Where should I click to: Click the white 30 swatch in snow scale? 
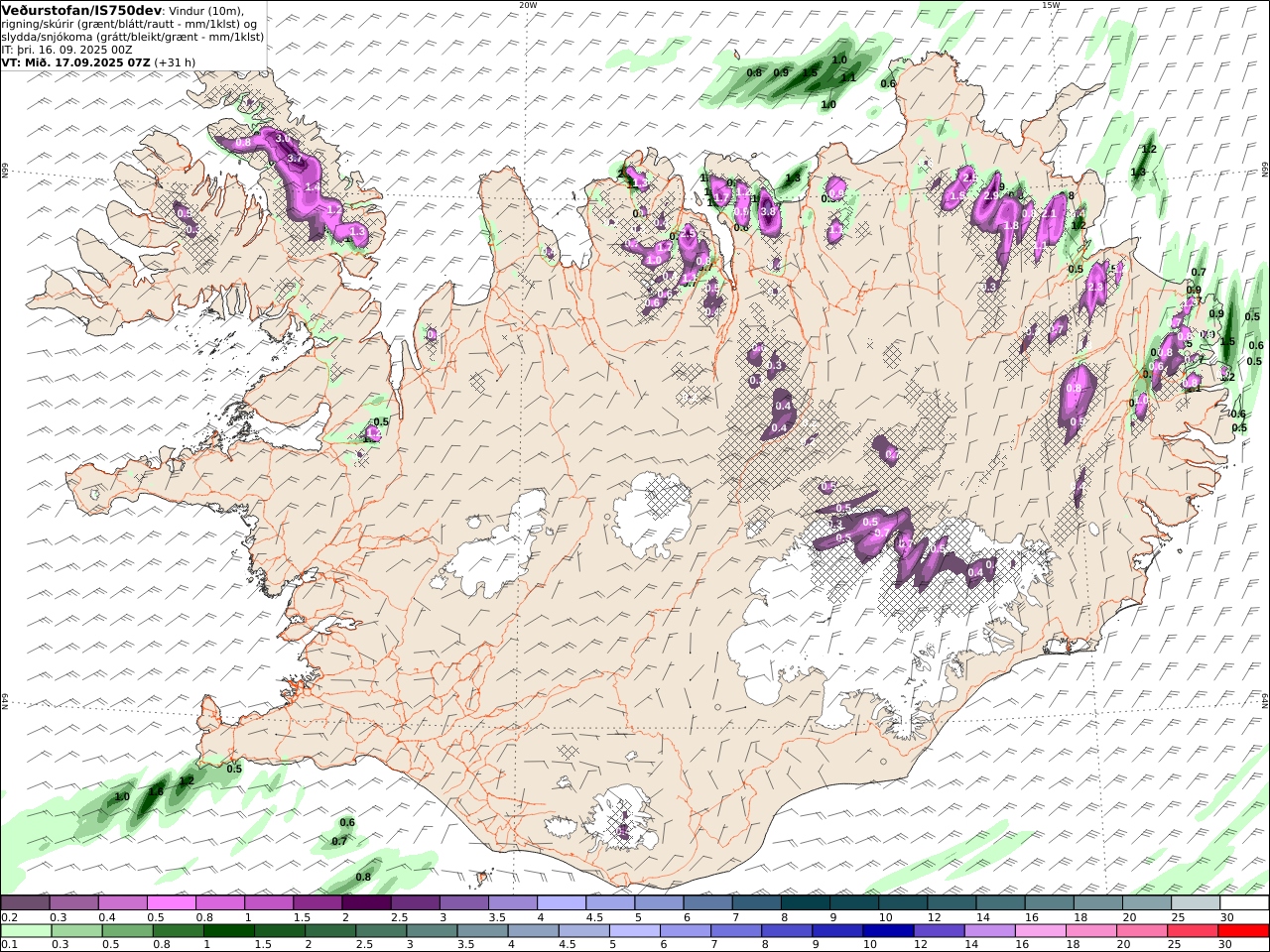1243,903
